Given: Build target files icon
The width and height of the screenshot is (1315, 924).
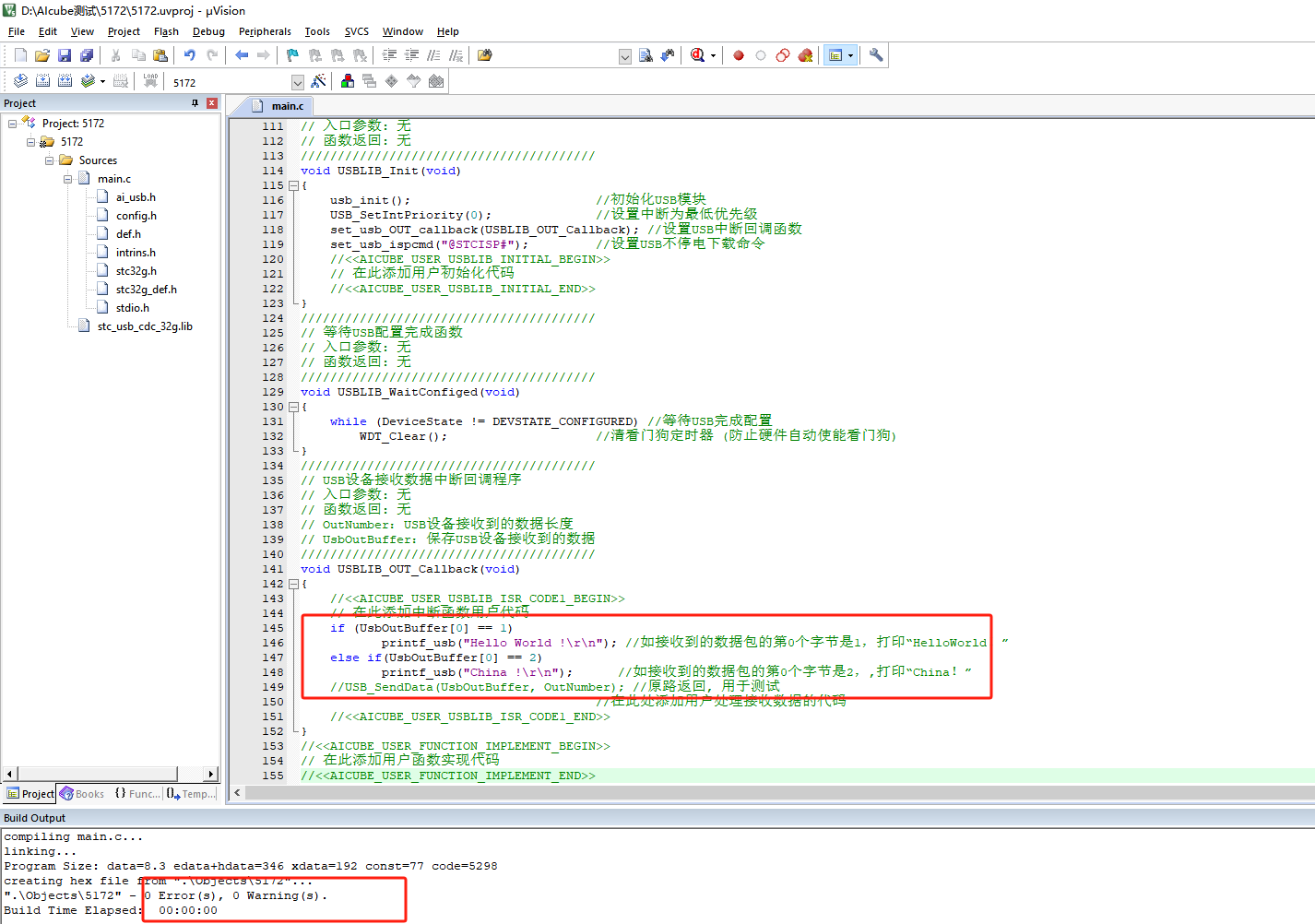Looking at the screenshot, I should click(x=42, y=81).
